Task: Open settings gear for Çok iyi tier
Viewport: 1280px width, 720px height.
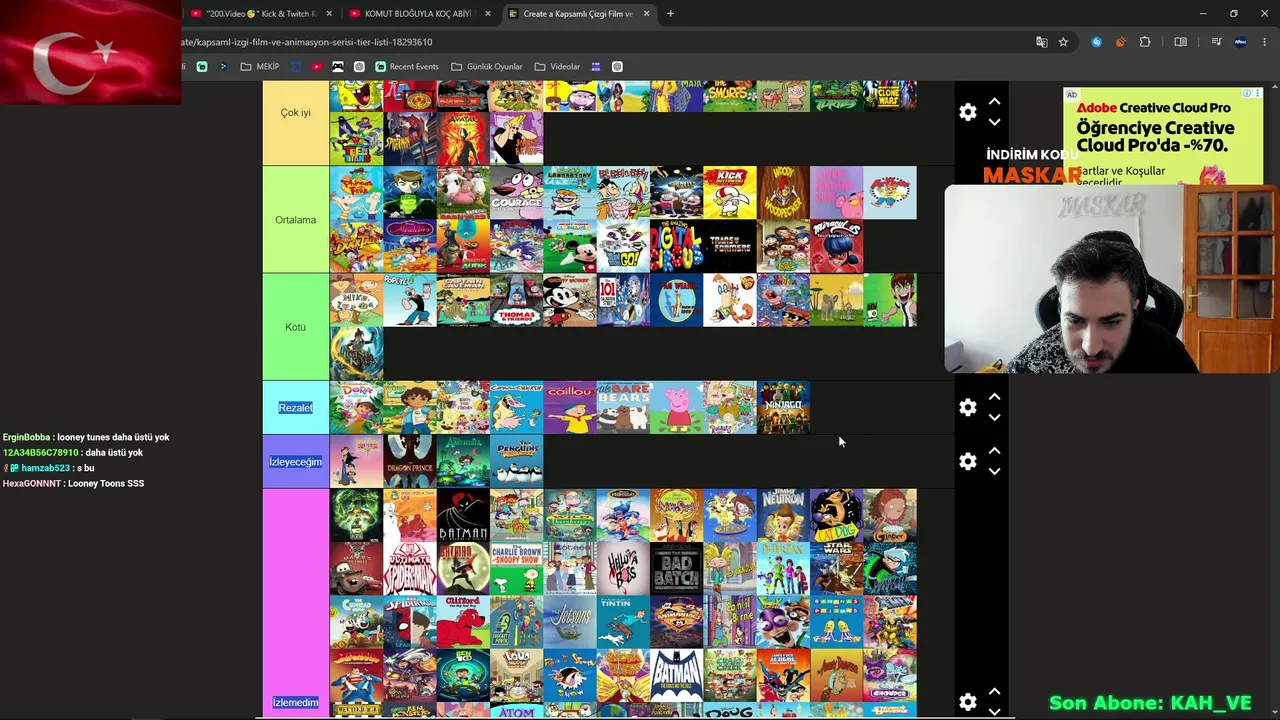Action: pyautogui.click(x=967, y=112)
